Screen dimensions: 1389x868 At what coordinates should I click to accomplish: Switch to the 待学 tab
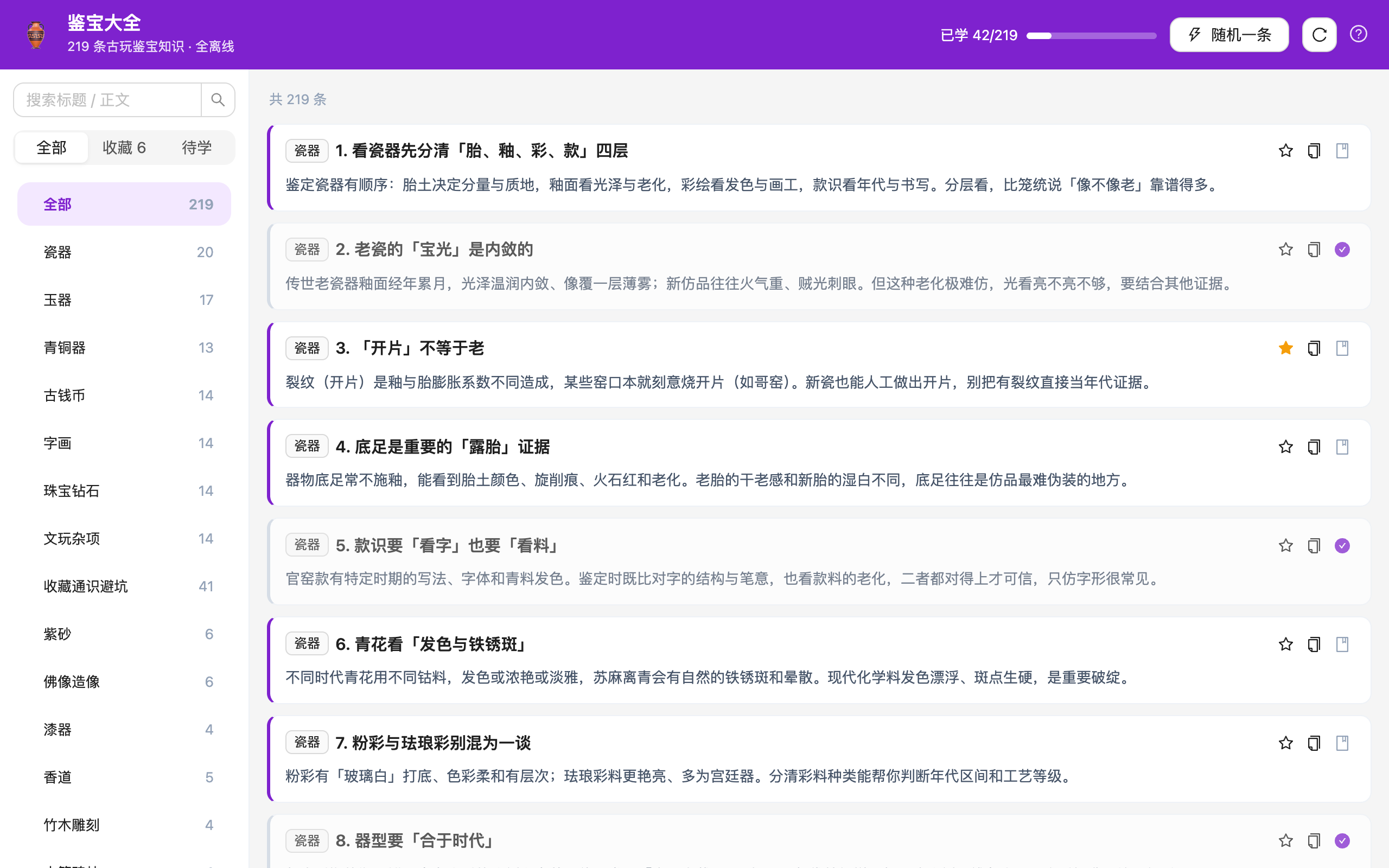tap(197, 148)
